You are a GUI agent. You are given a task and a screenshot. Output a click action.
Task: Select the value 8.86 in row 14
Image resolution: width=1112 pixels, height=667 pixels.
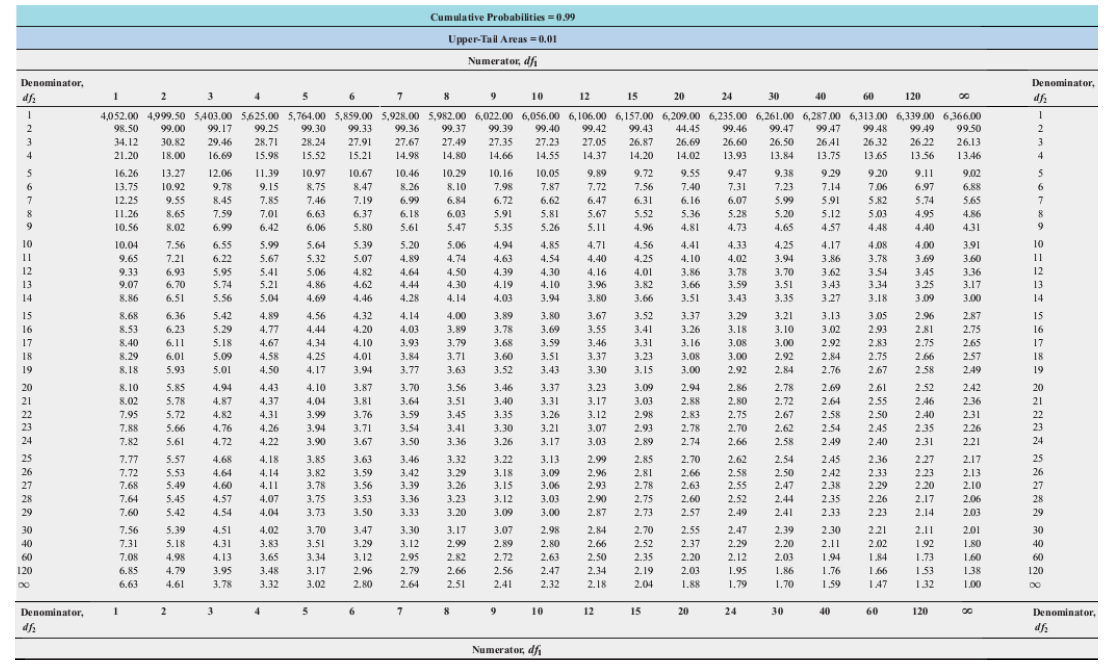point(128,298)
